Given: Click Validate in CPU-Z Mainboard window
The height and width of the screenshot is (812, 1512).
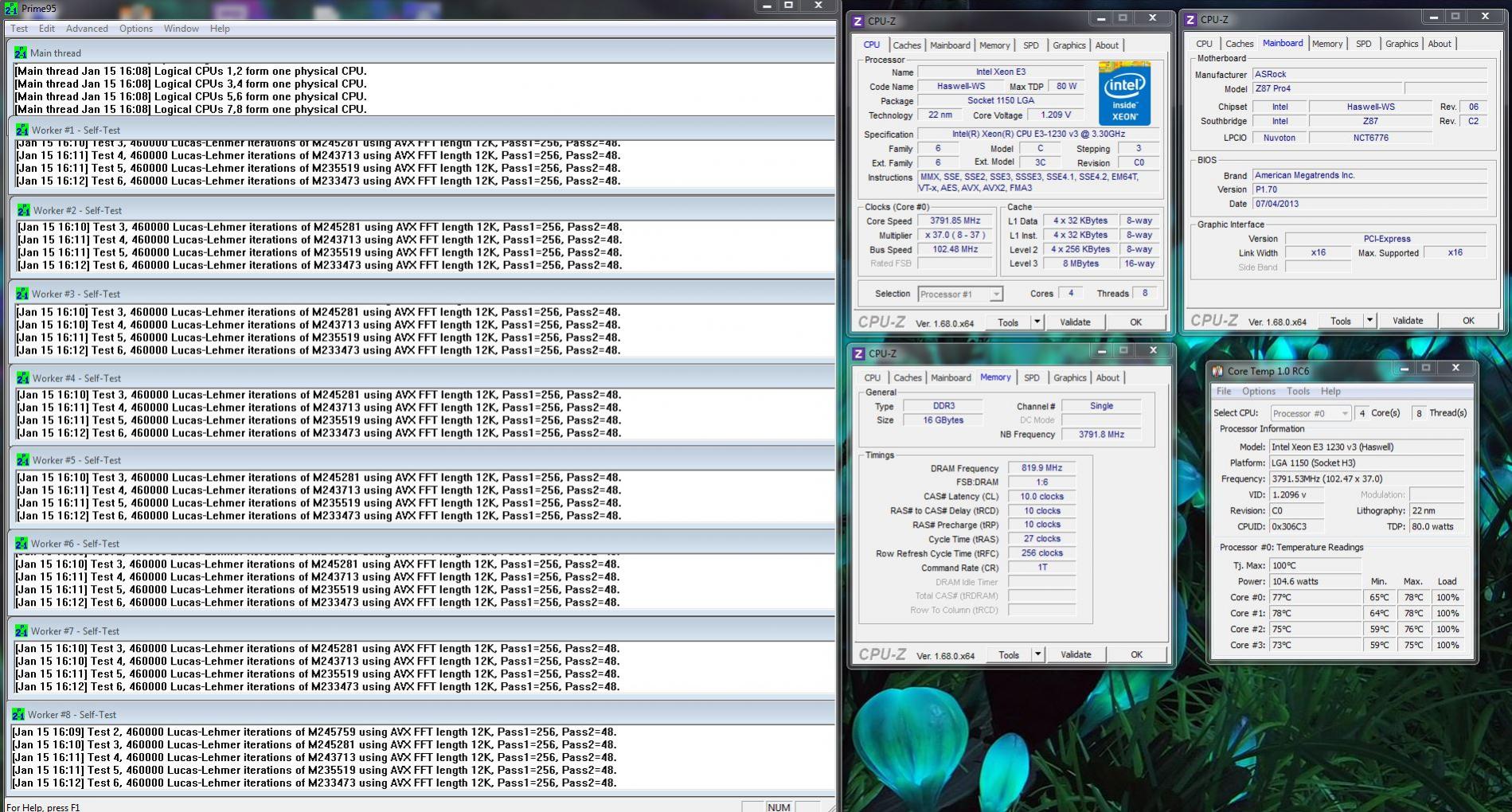Looking at the screenshot, I should (1408, 321).
